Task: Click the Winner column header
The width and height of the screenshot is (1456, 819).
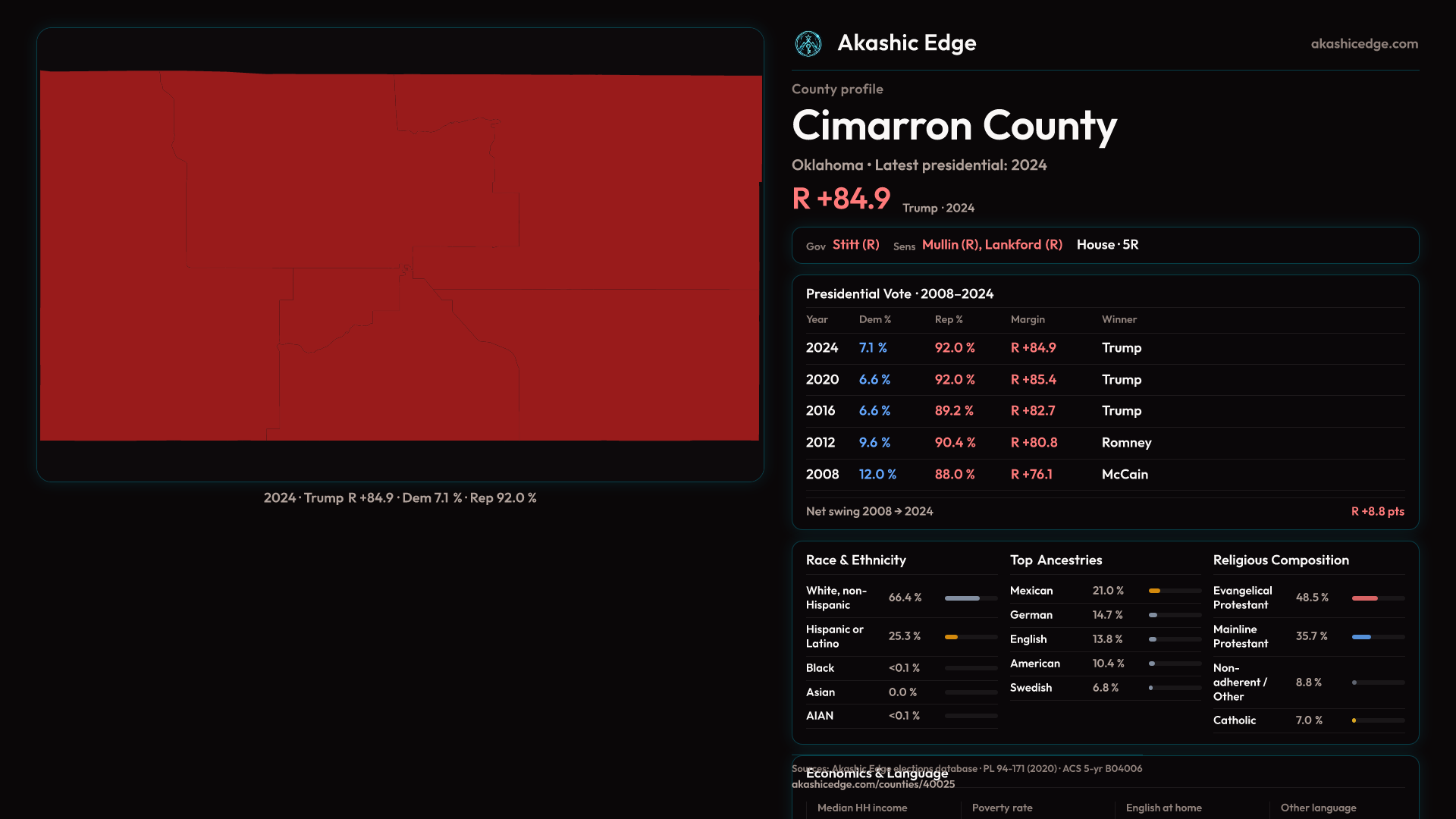Action: (1119, 320)
